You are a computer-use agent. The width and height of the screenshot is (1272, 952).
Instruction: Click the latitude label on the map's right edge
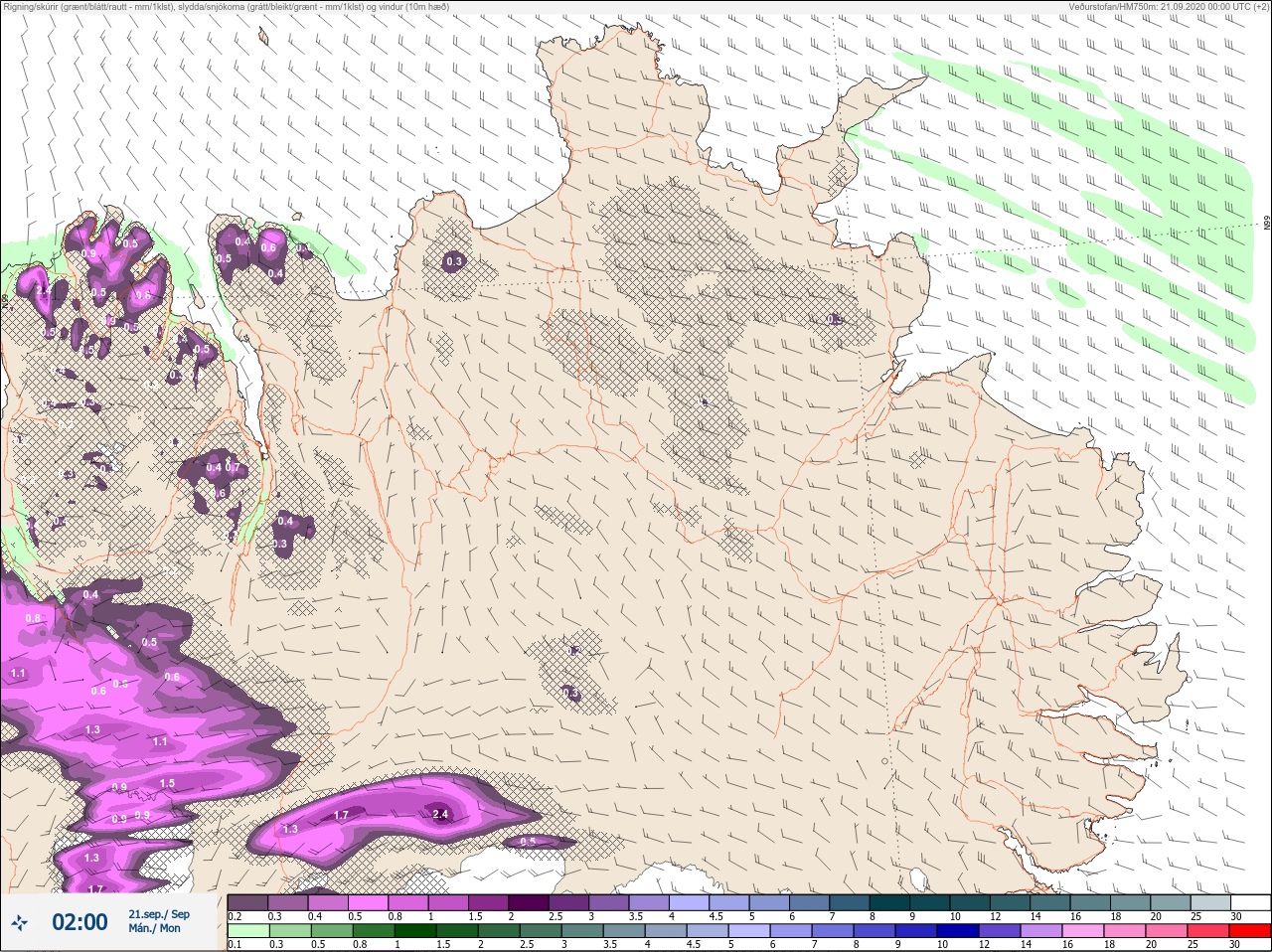tap(1267, 224)
